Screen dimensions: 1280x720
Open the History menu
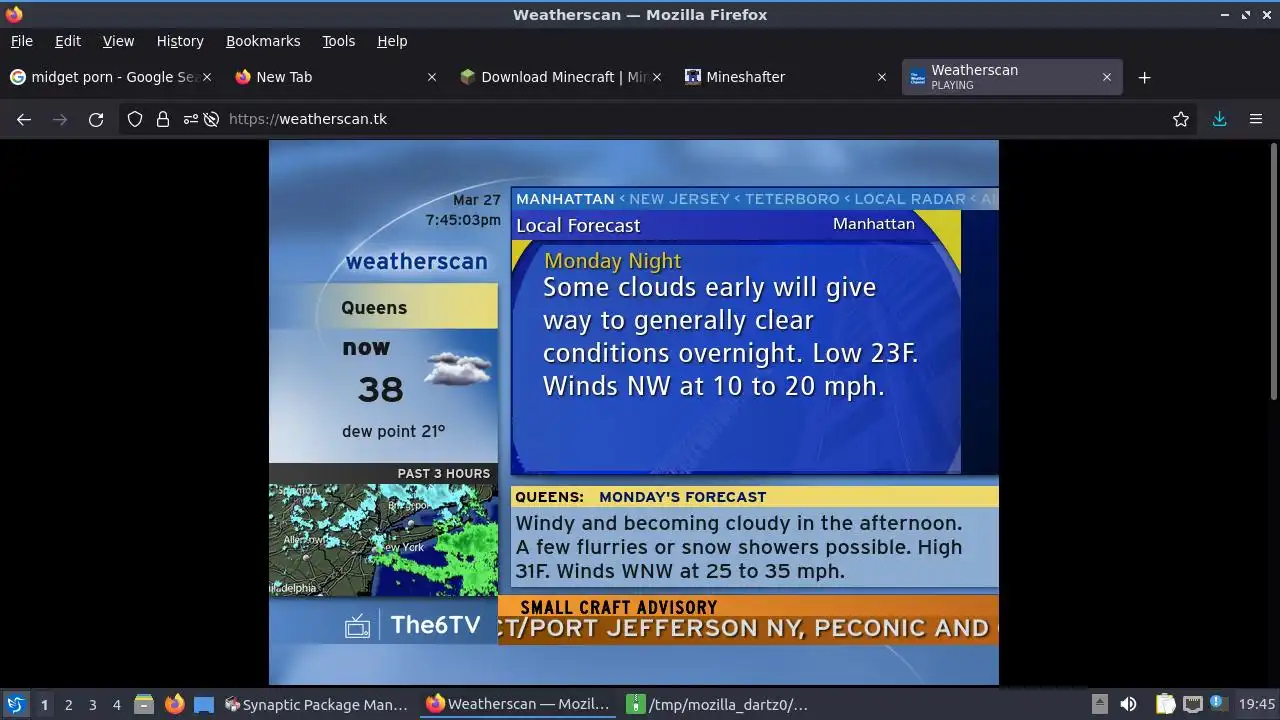[x=180, y=41]
